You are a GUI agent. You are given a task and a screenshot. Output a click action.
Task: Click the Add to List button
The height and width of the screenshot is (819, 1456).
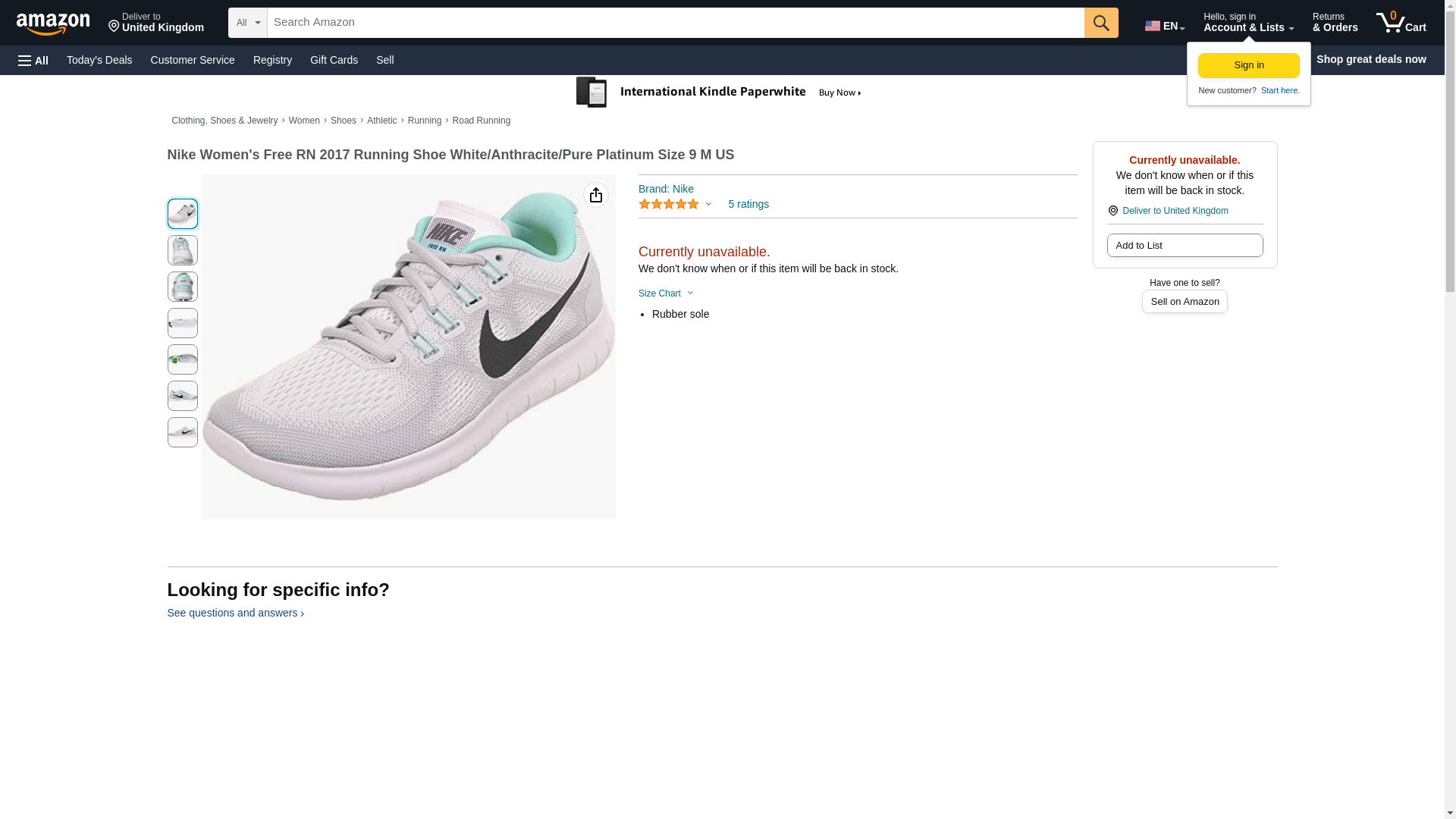[1185, 246]
